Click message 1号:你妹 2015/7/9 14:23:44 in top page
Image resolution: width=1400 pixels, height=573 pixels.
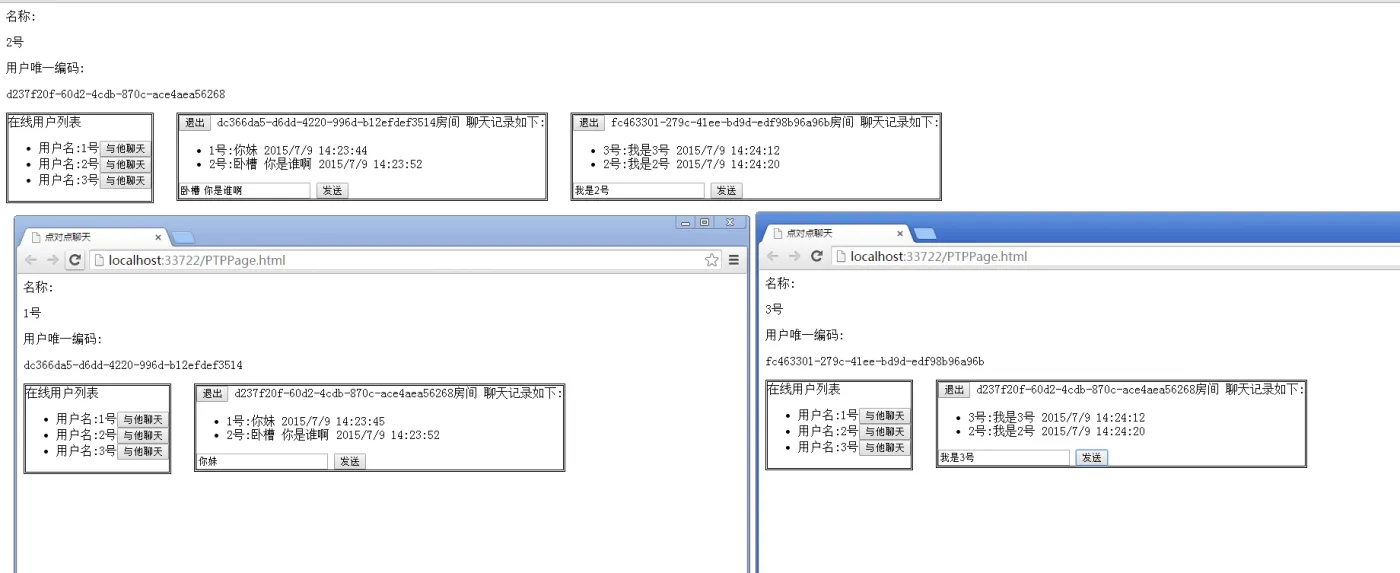coord(288,151)
